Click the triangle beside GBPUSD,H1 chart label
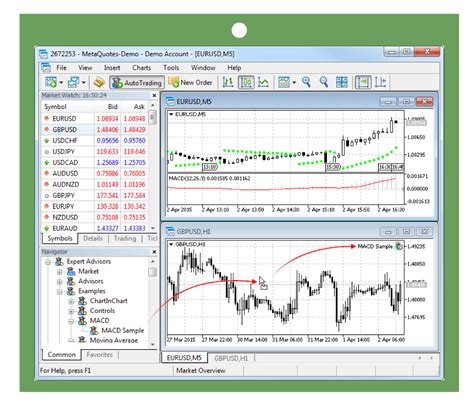474x408 pixels. 171,244
